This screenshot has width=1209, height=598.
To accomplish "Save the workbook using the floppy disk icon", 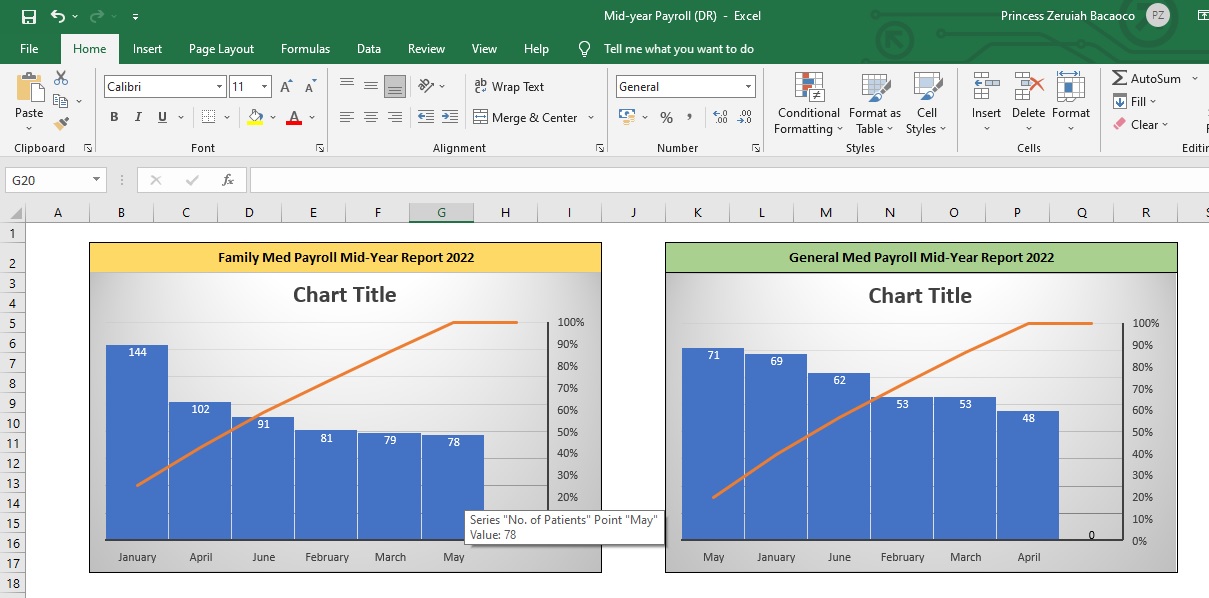I will (28, 16).
